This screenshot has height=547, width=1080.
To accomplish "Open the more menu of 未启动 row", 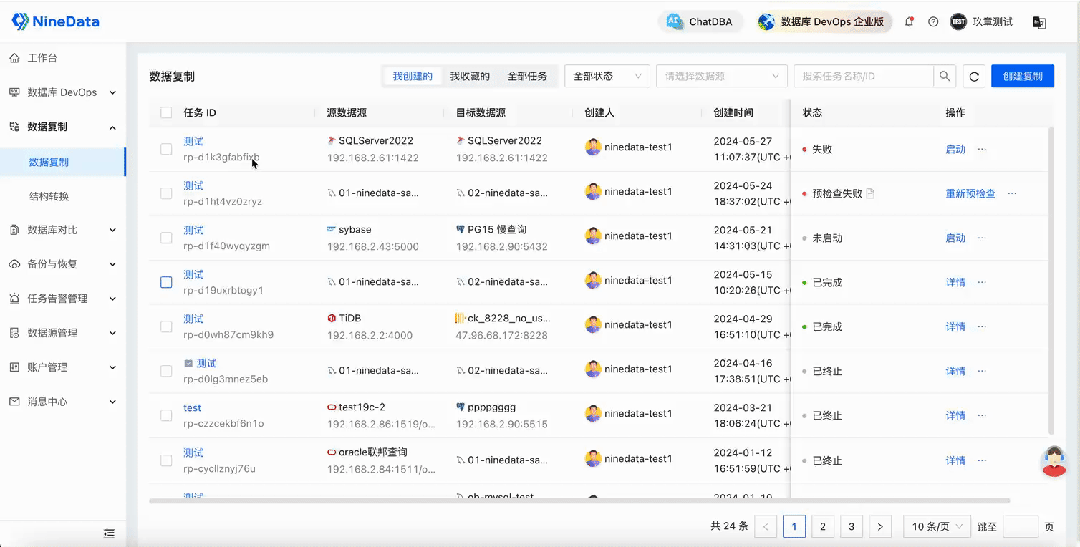I will tap(982, 238).
